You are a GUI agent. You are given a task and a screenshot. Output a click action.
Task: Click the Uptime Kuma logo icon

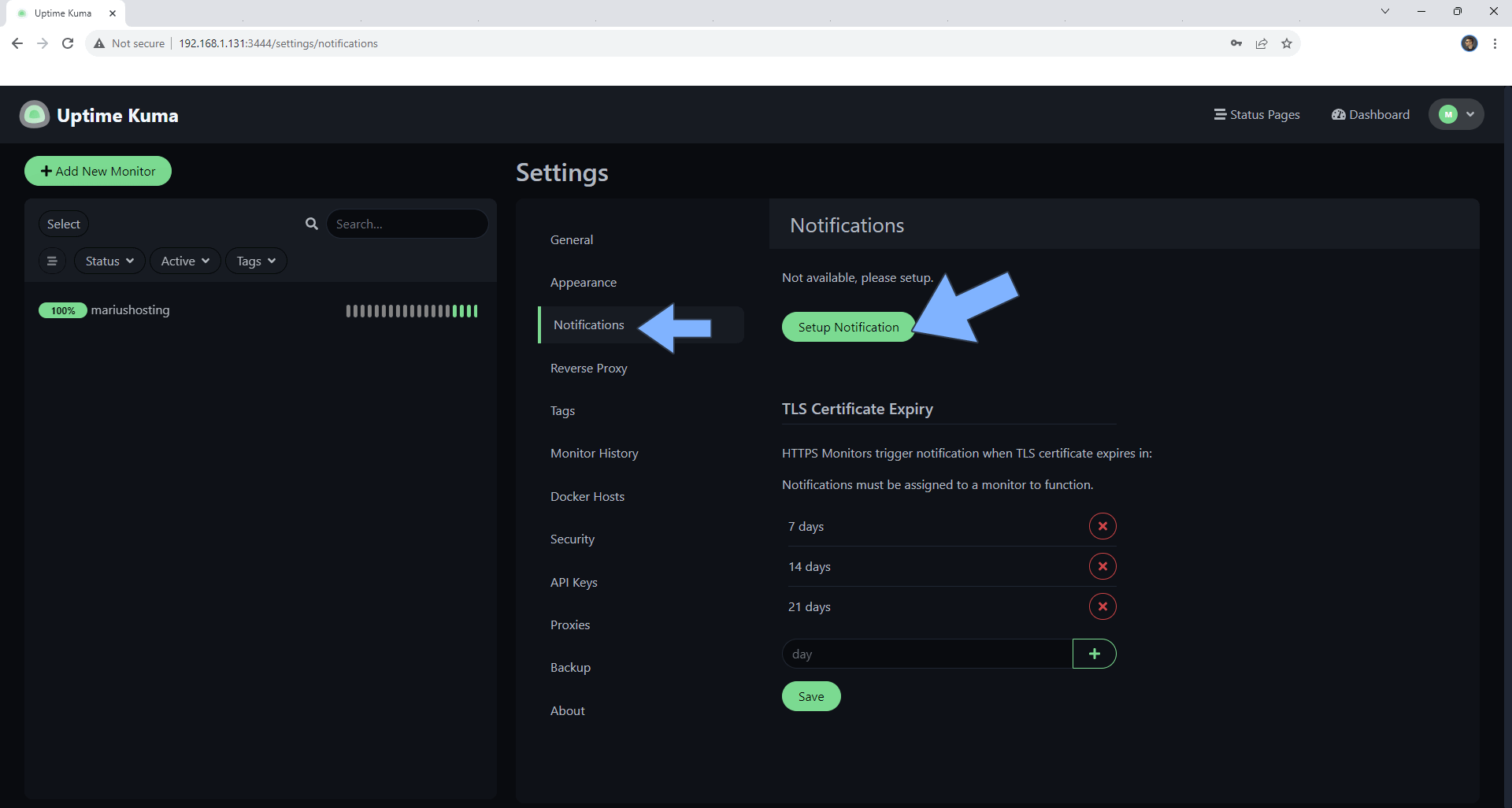tap(34, 114)
